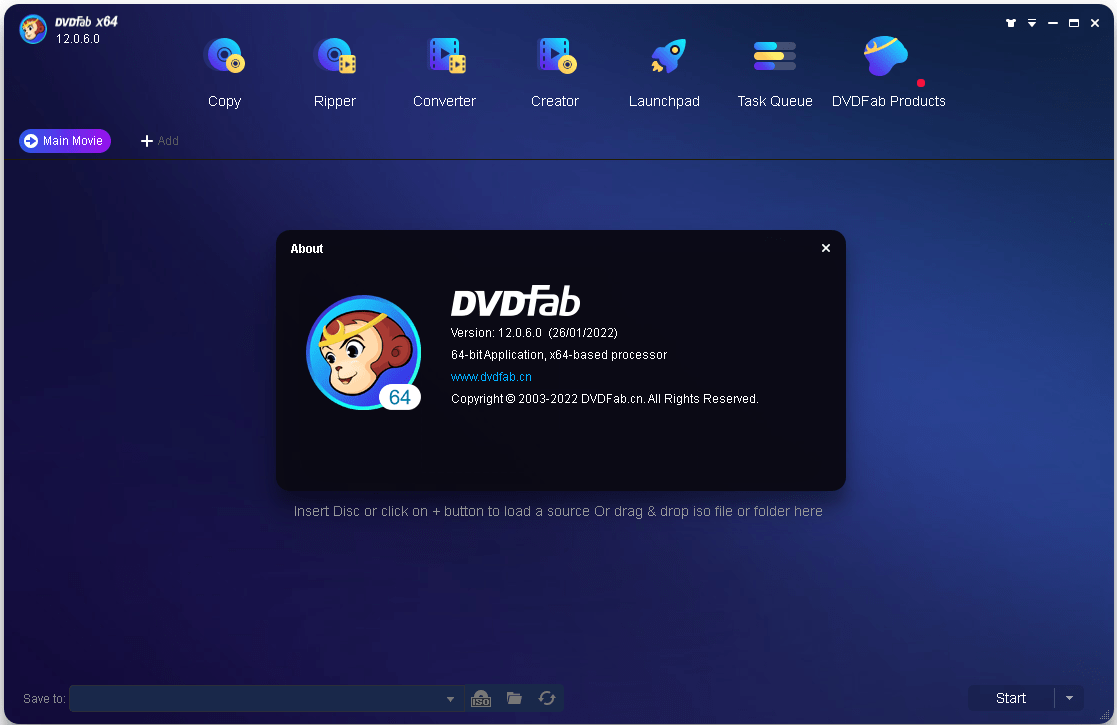Open the Ripper module icon
Image resolution: width=1117 pixels, height=725 pixels.
(x=335, y=56)
